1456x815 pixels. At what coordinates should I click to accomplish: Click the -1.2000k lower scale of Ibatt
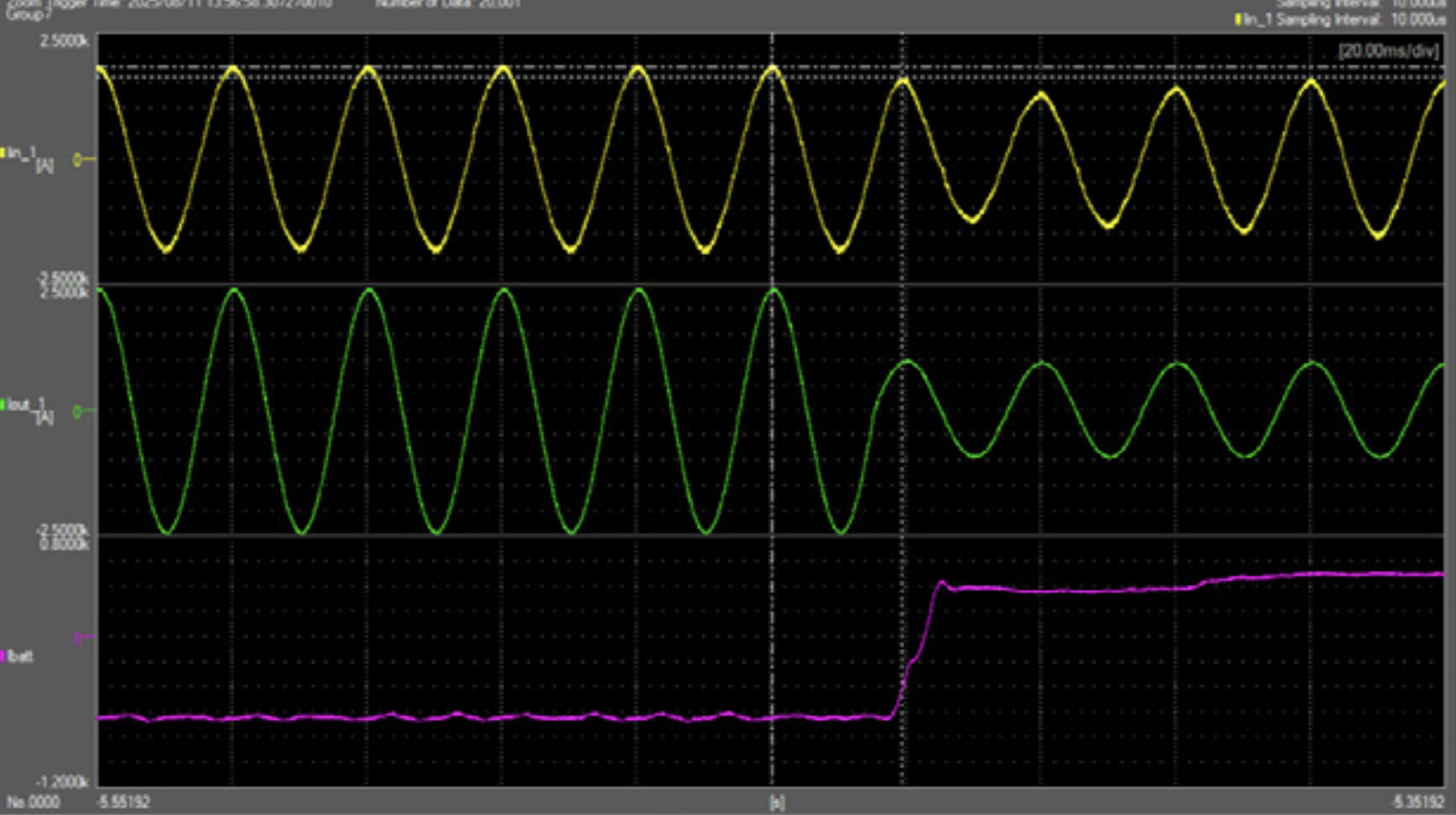[63, 782]
